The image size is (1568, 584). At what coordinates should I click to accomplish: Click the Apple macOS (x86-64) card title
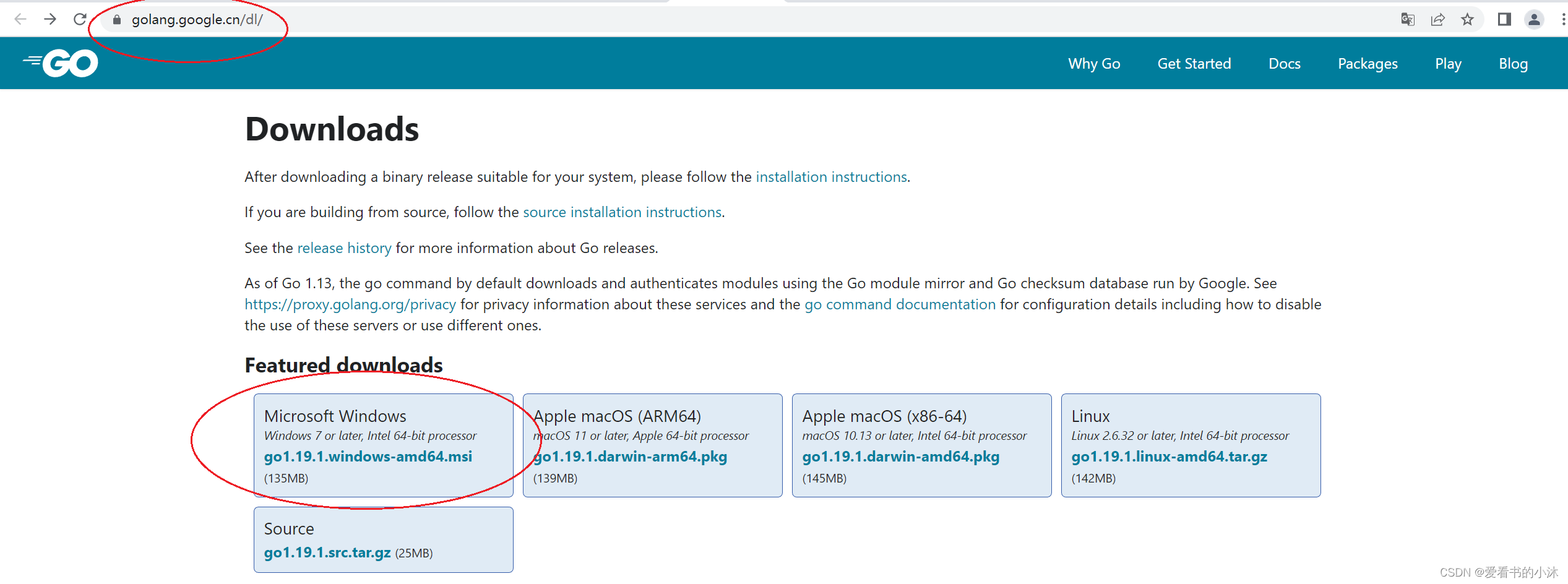pos(884,416)
